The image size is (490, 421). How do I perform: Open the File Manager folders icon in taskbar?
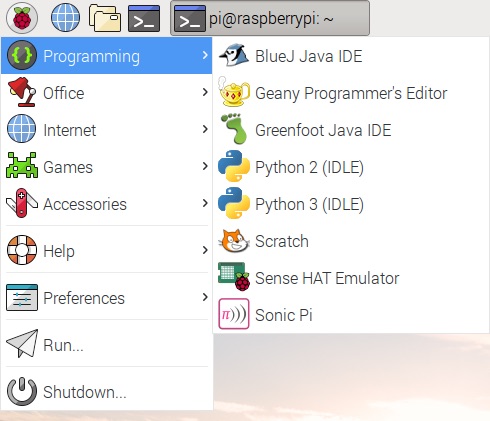click(105, 18)
